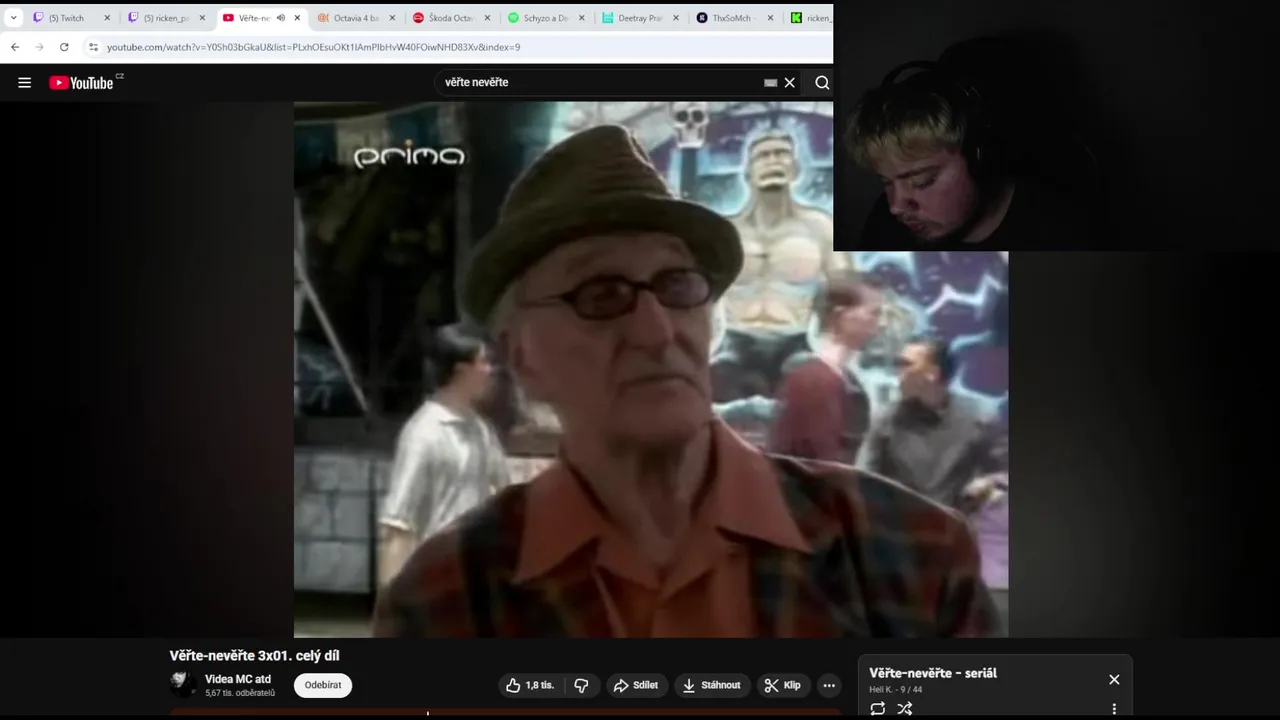Screen dimensions: 1280x720
Task: Close the Věřte-nevěřte playlist panel
Action: (1114, 680)
